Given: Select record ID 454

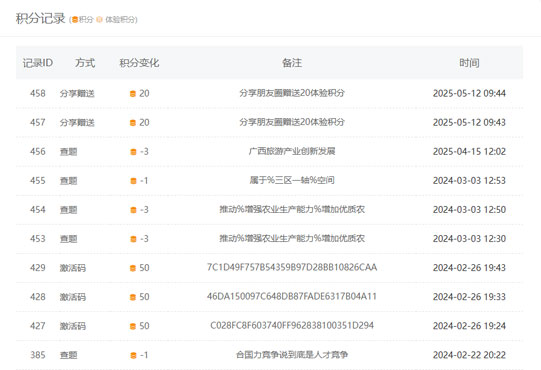Looking at the screenshot, I should click(38, 210).
